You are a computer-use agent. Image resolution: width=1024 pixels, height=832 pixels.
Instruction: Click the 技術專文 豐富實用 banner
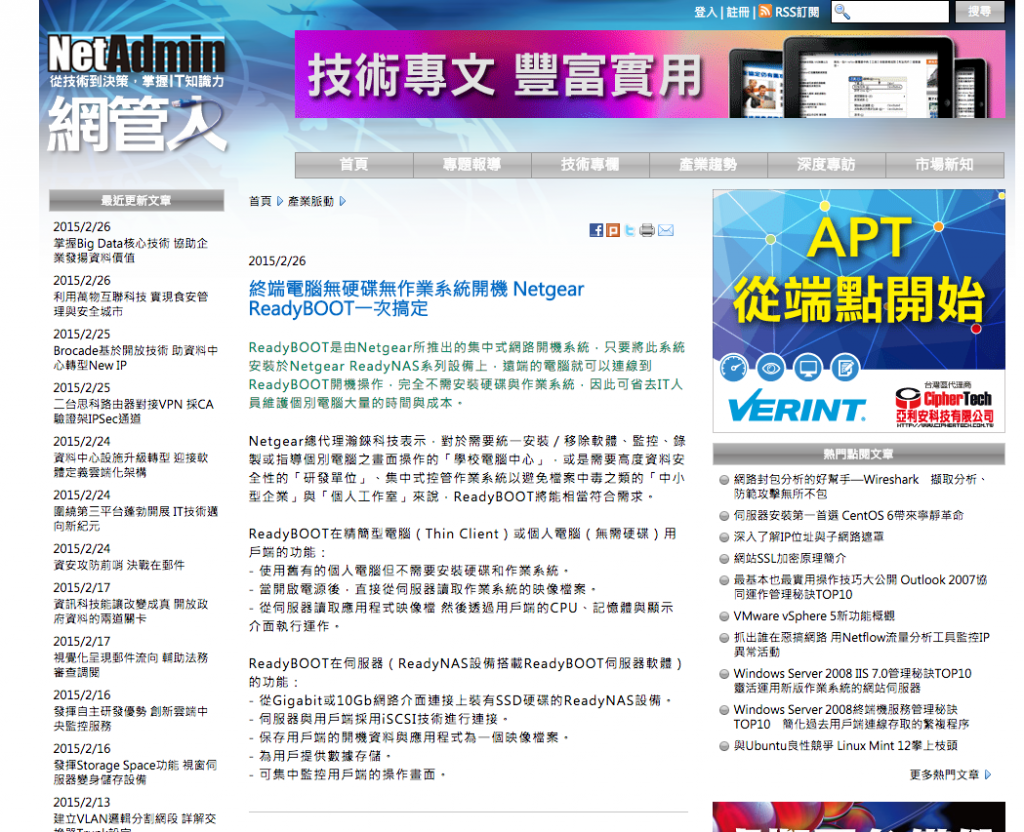coord(650,74)
